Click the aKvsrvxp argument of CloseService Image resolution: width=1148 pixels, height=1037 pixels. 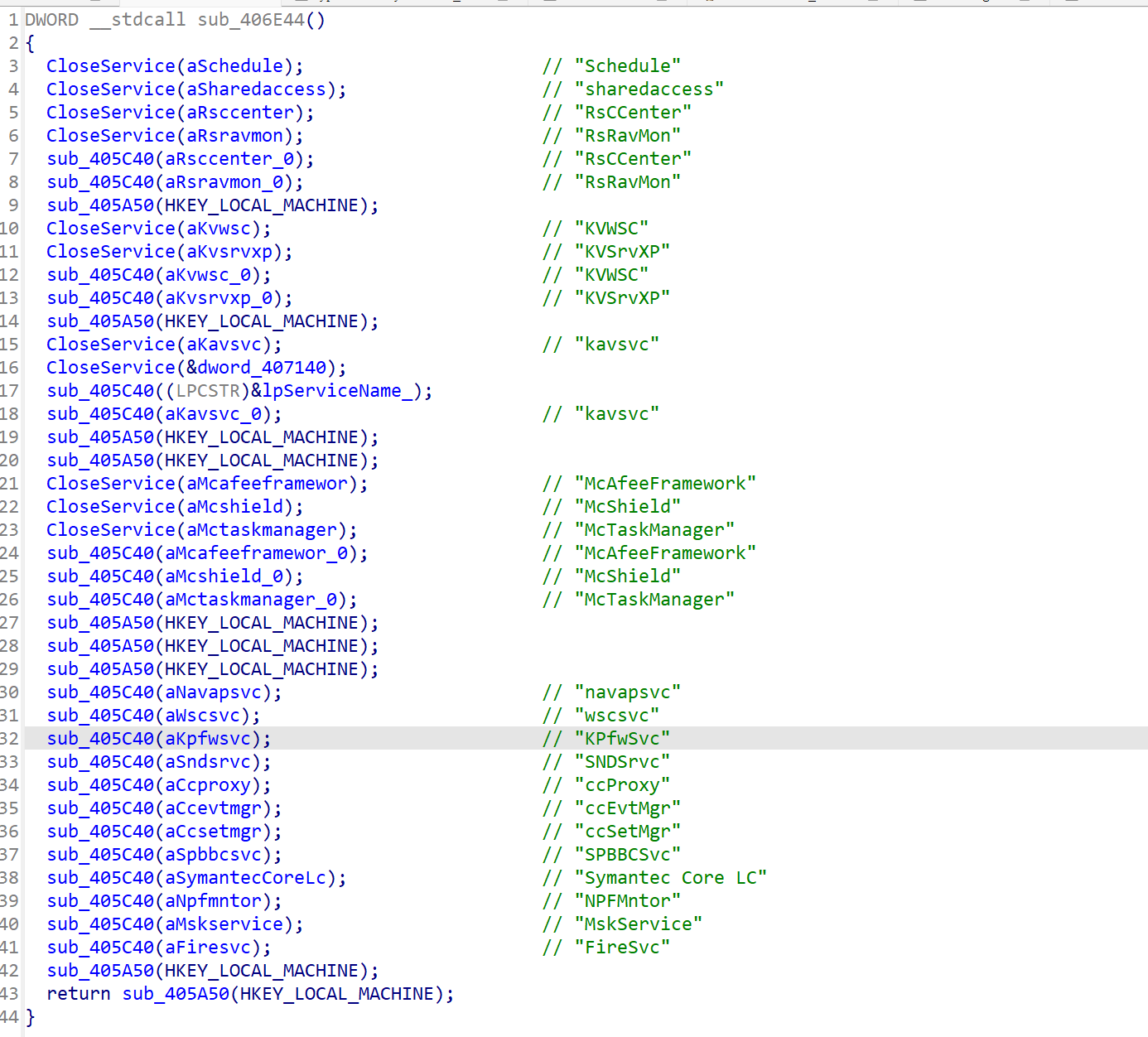pyautogui.click(x=229, y=251)
